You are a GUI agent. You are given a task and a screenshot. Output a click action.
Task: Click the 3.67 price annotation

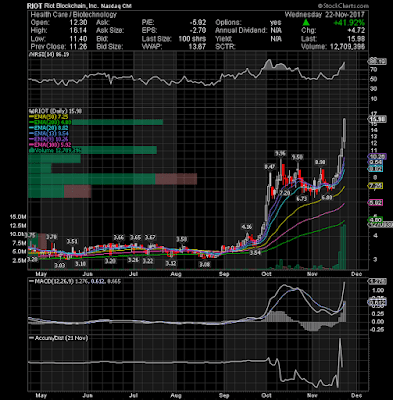click(150, 237)
